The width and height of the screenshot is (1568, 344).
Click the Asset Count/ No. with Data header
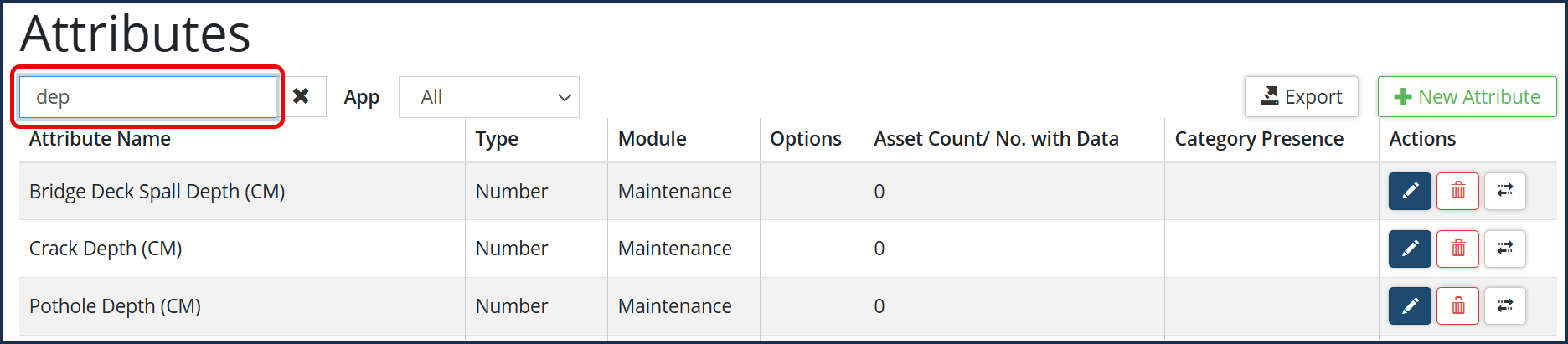(x=996, y=139)
